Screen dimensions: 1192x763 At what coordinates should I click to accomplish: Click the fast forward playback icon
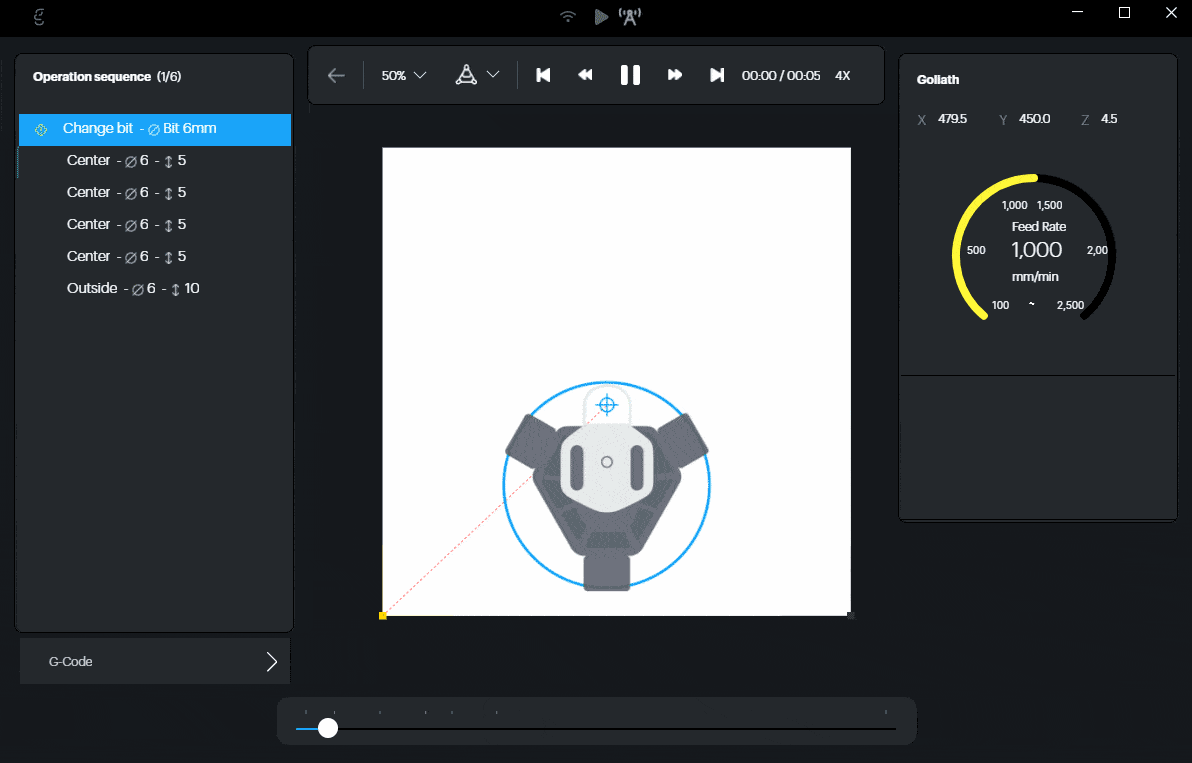[675, 75]
